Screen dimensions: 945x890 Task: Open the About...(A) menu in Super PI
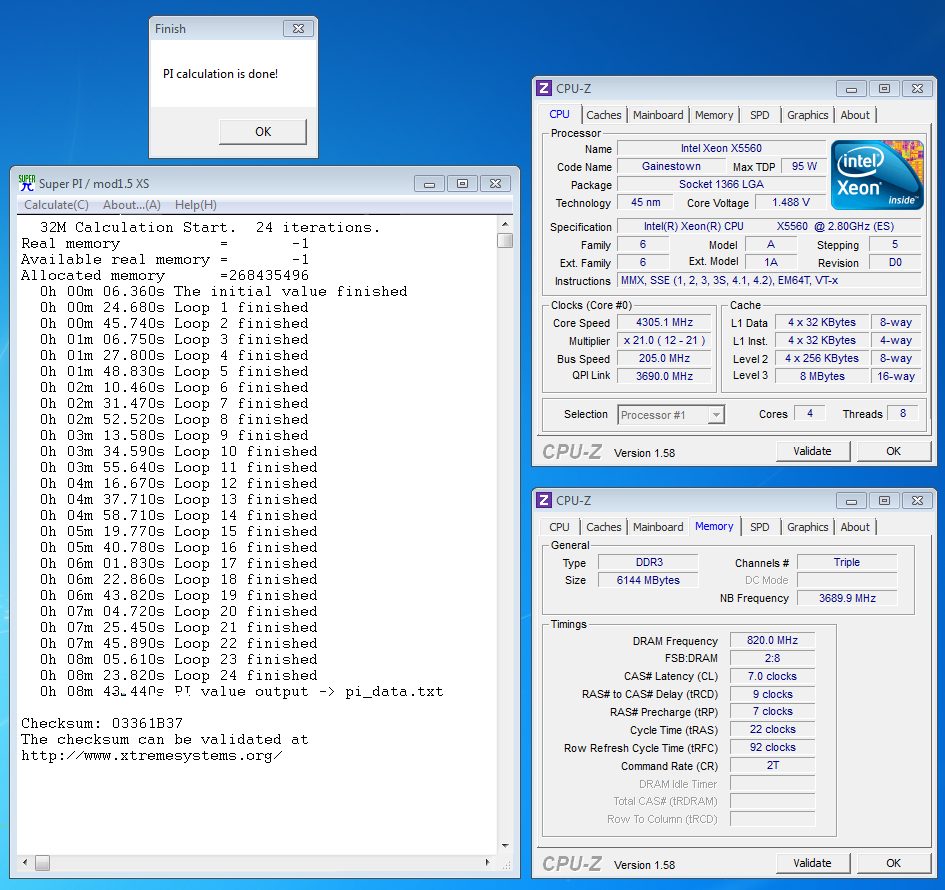coord(131,205)
